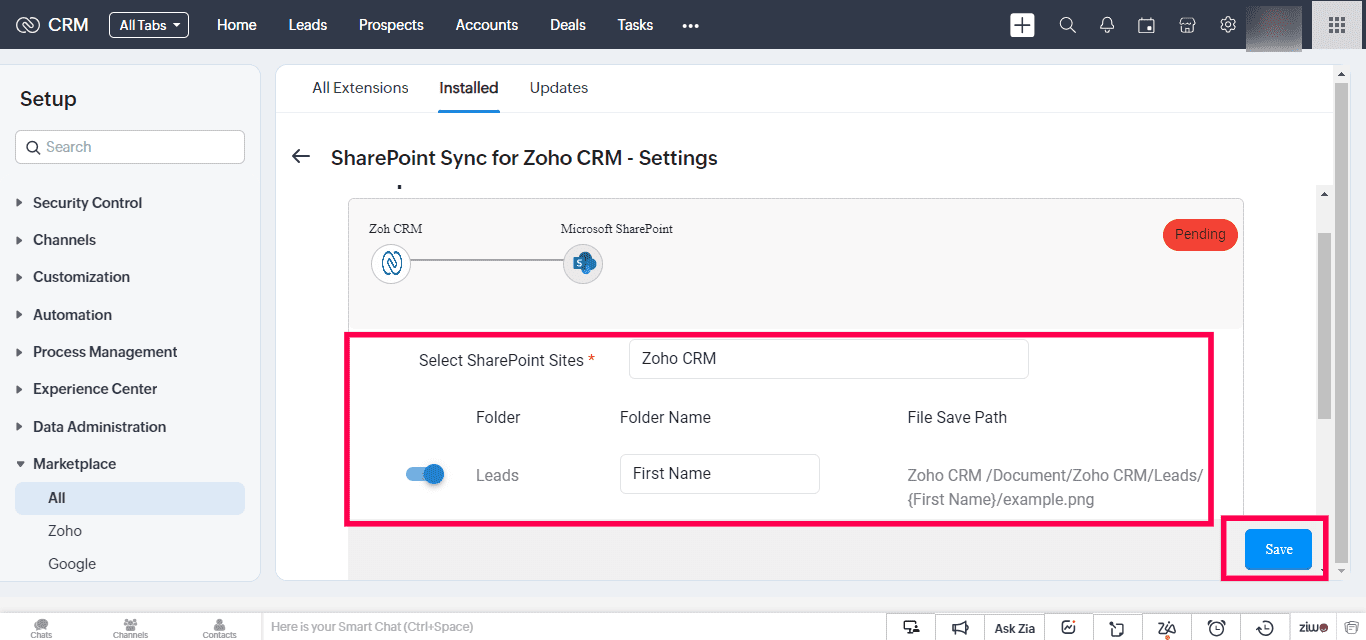Screen dimensions: 1366x640
Task: Open Channels in the bottom bar
Action: coord(130,627)
